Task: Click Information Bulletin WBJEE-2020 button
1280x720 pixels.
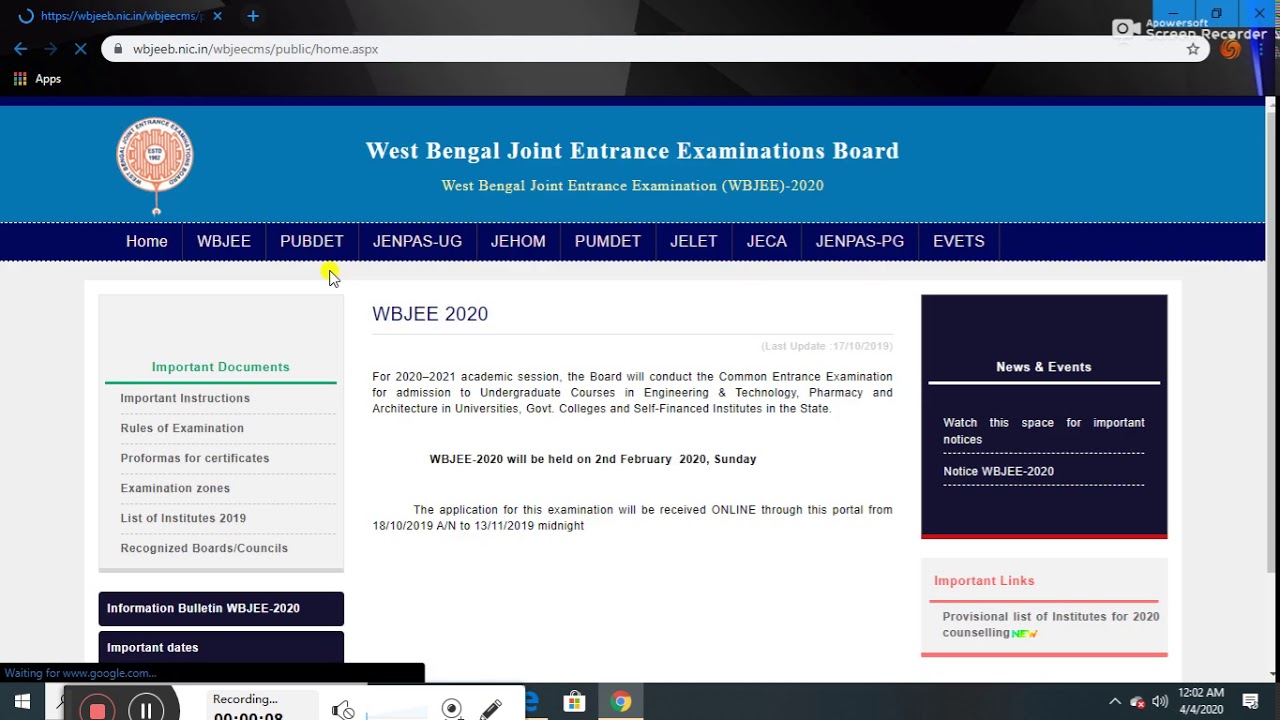Action: (221, 608)
